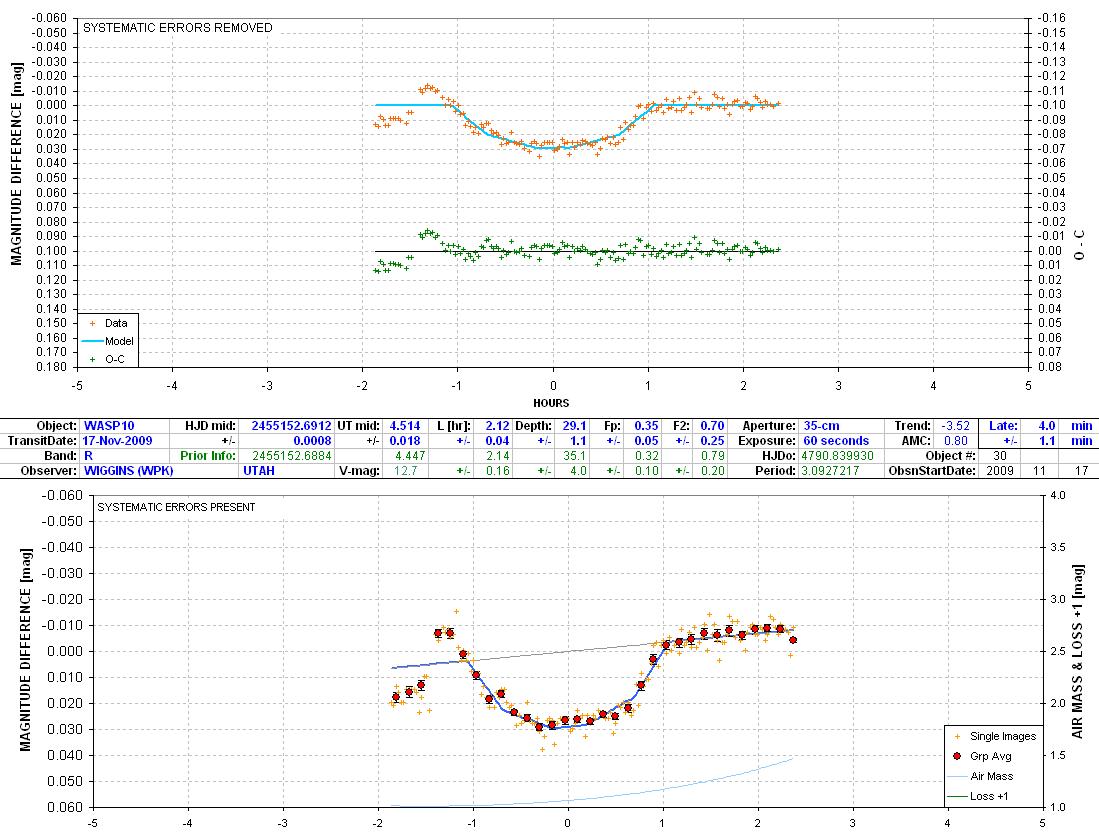Click the HJD uncertainty 0.0008 cell
Image resolution: width=1099 pixels, height=834 pixels.
(x=287, y=441)
